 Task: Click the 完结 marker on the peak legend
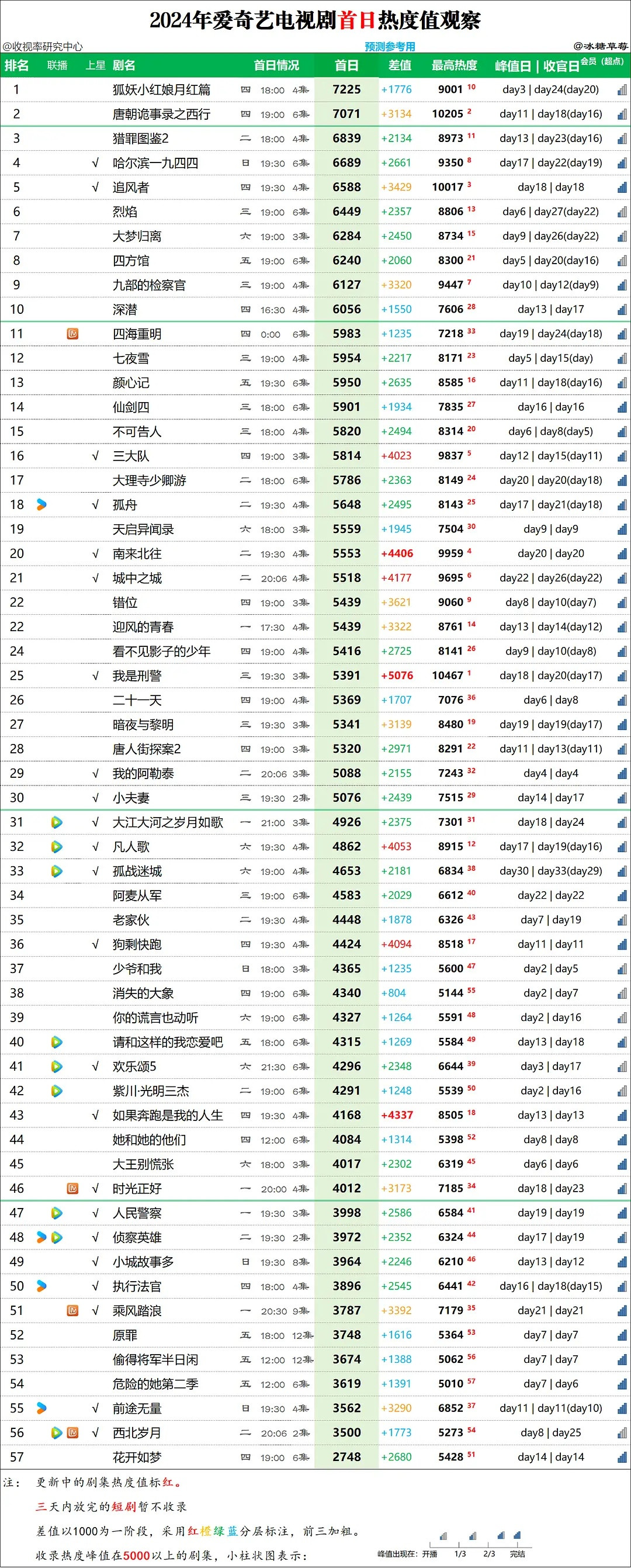point(517,1554)
